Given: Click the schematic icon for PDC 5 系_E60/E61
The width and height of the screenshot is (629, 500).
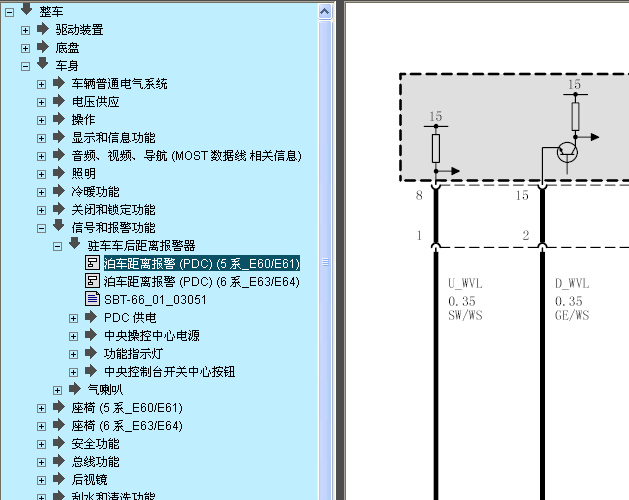Looking at the screenshot, I should 92,263.
